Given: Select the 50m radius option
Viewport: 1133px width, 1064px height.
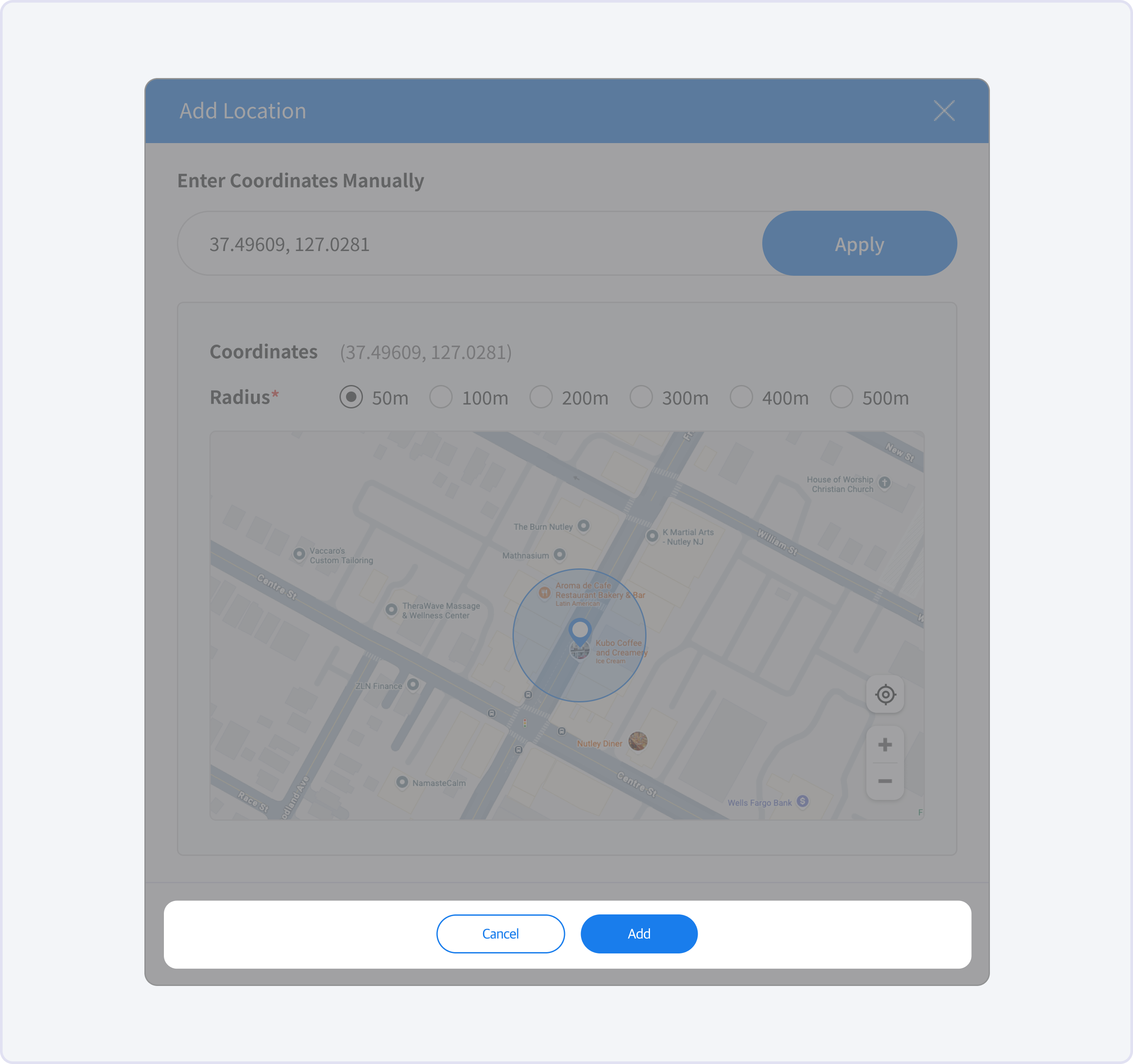Looking at the screenshot, I should coord(351,397).
